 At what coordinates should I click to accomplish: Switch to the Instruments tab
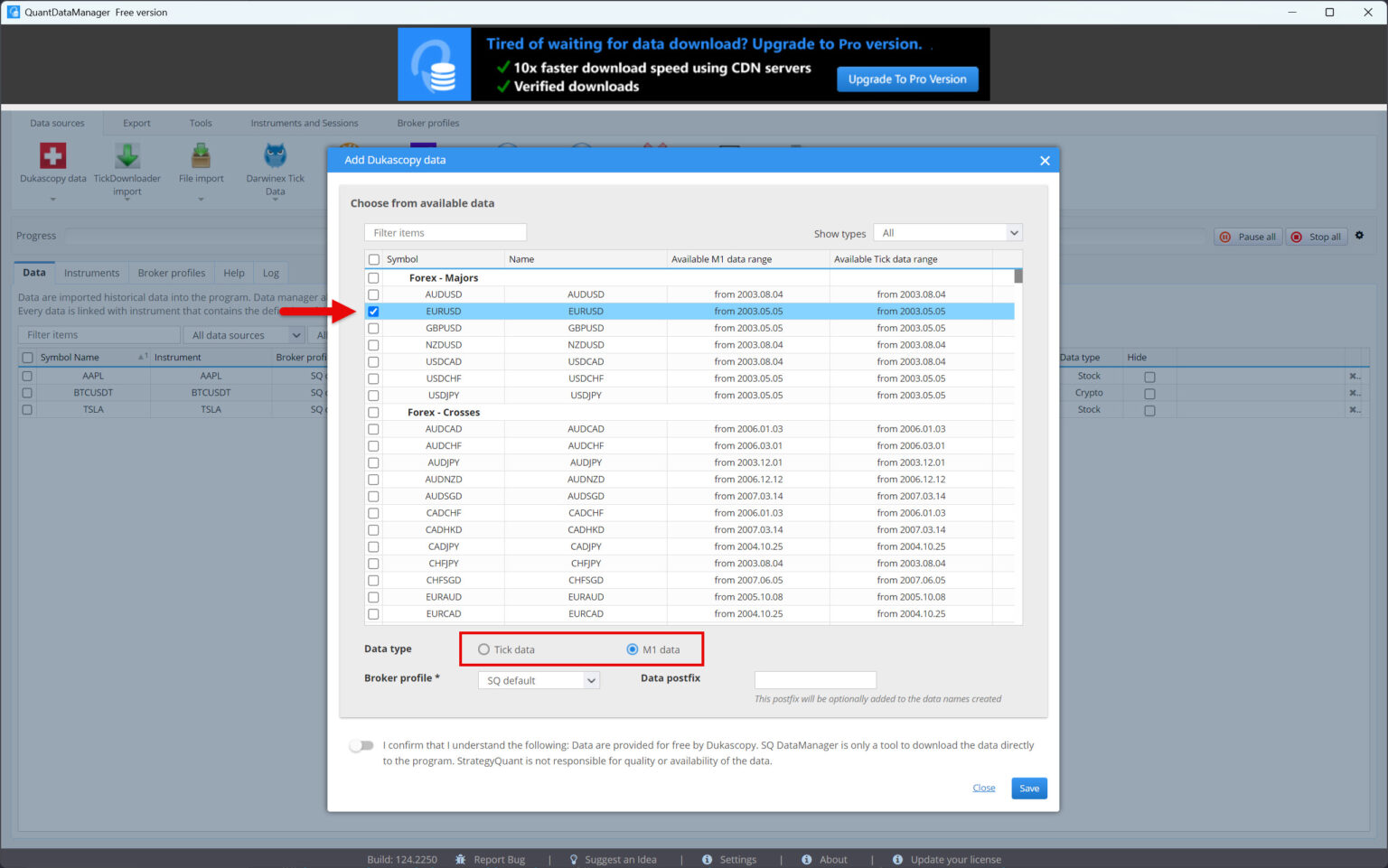[91, 272]
